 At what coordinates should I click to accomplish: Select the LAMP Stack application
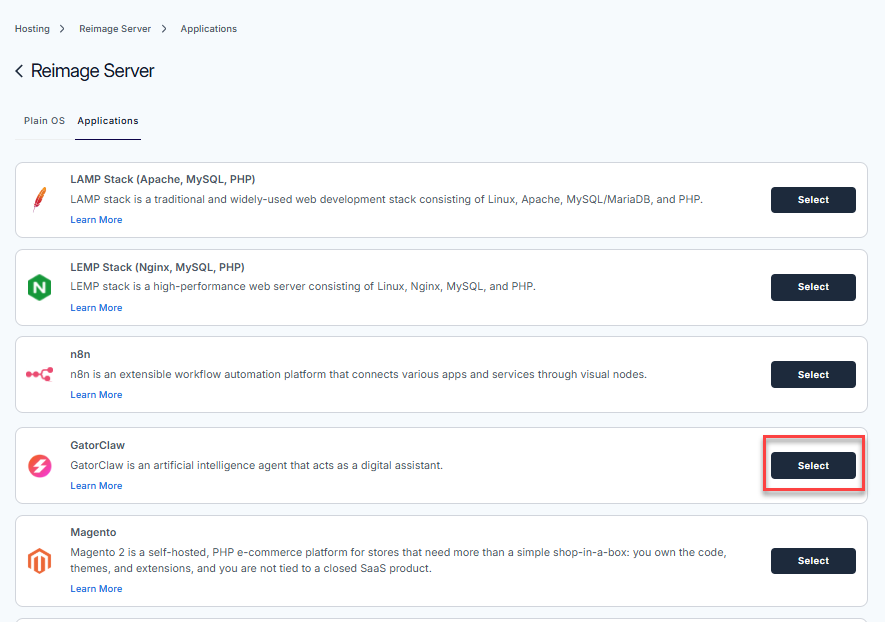(813, 200)
